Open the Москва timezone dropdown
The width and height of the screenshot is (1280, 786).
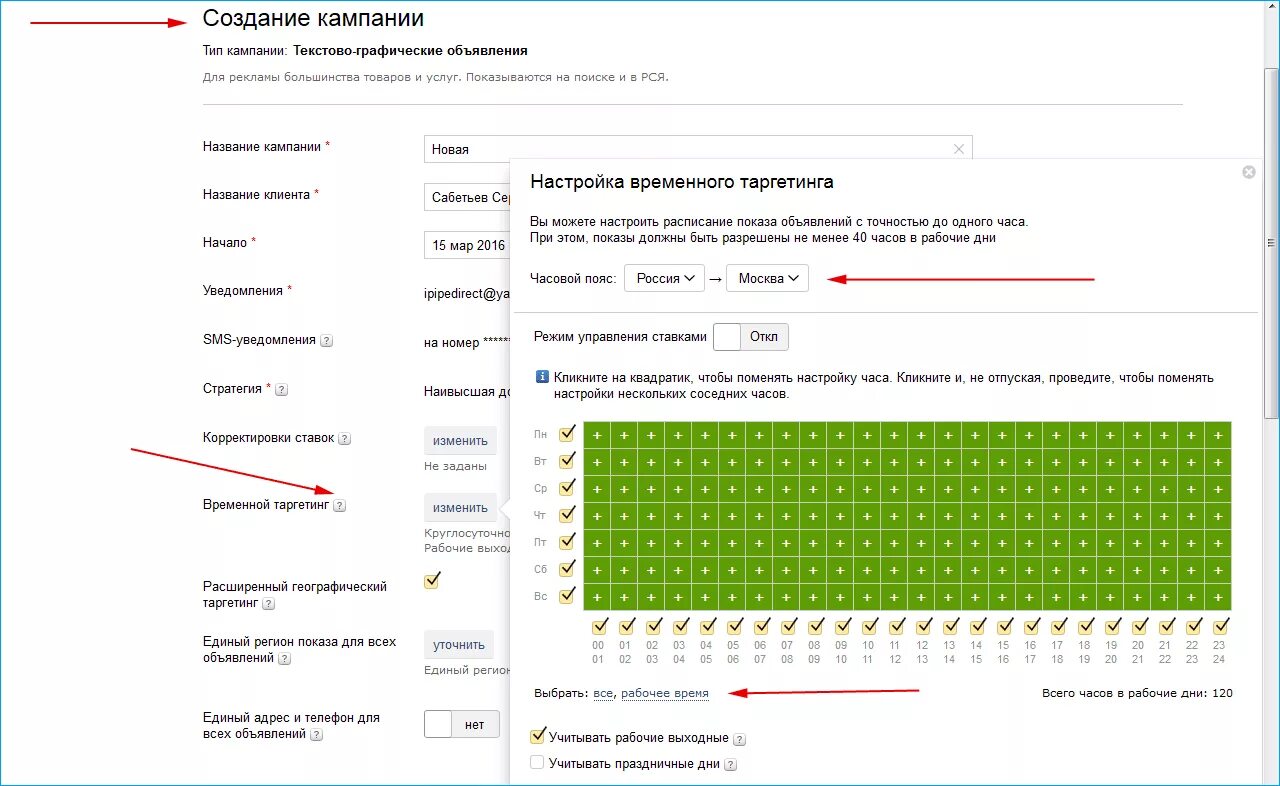click(x=767, y=278)
